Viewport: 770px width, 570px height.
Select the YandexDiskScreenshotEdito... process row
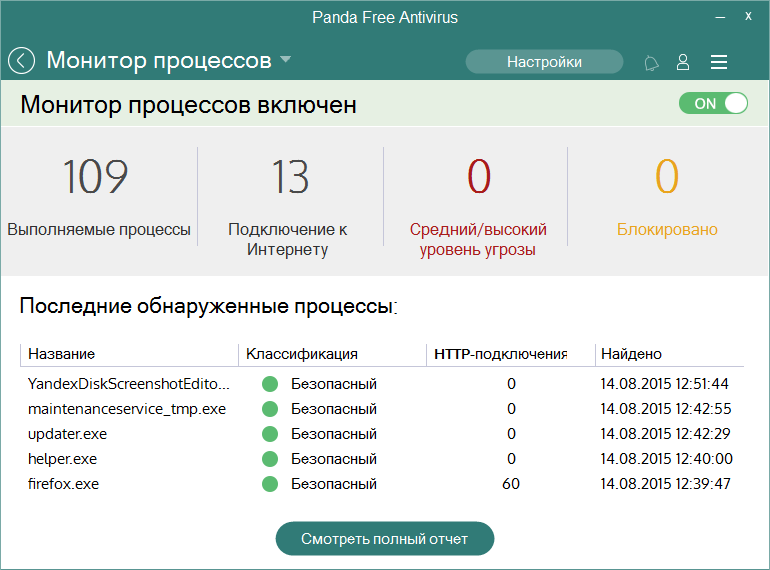[x=382, y=384]
